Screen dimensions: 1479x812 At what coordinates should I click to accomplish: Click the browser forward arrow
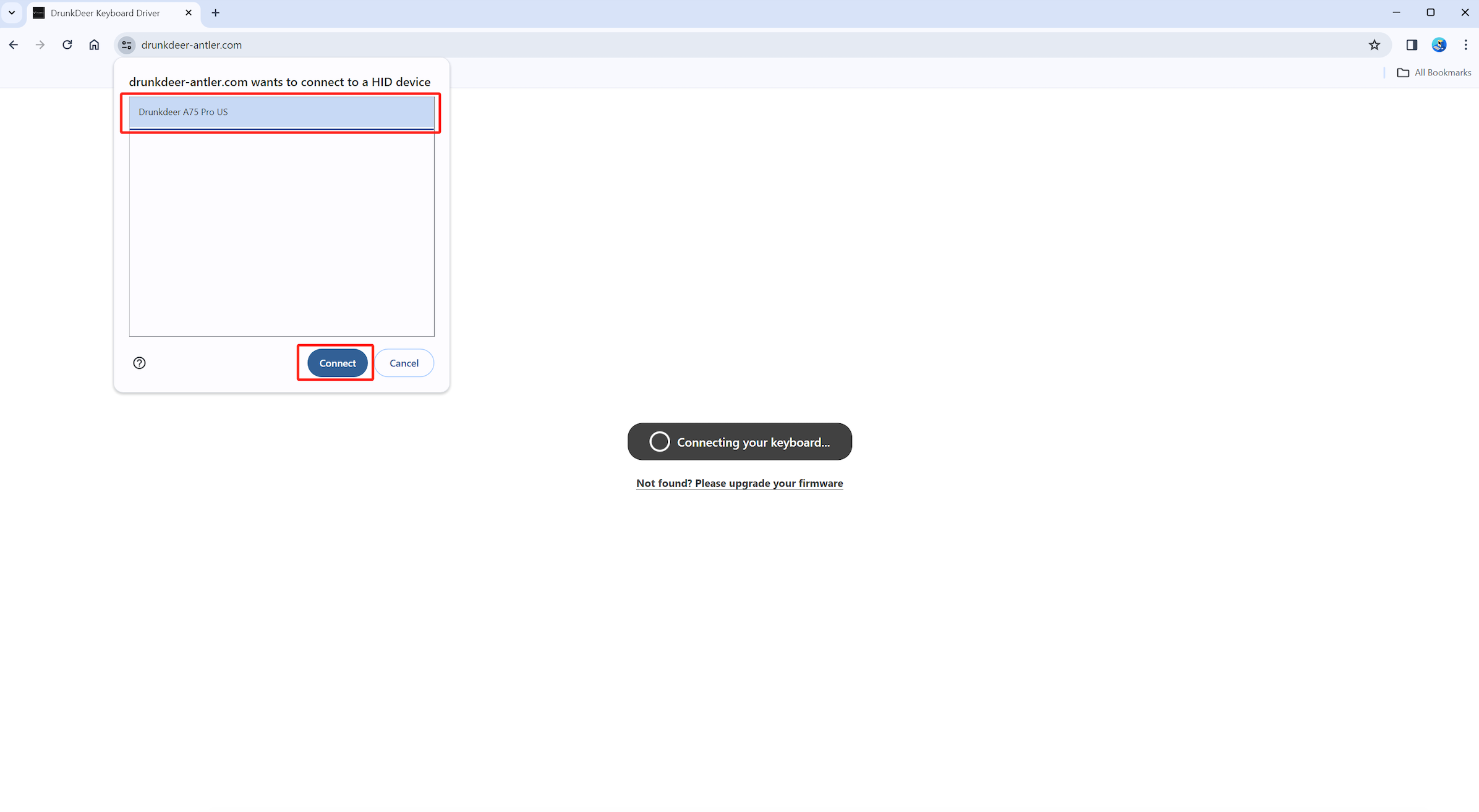pos(40,44)
